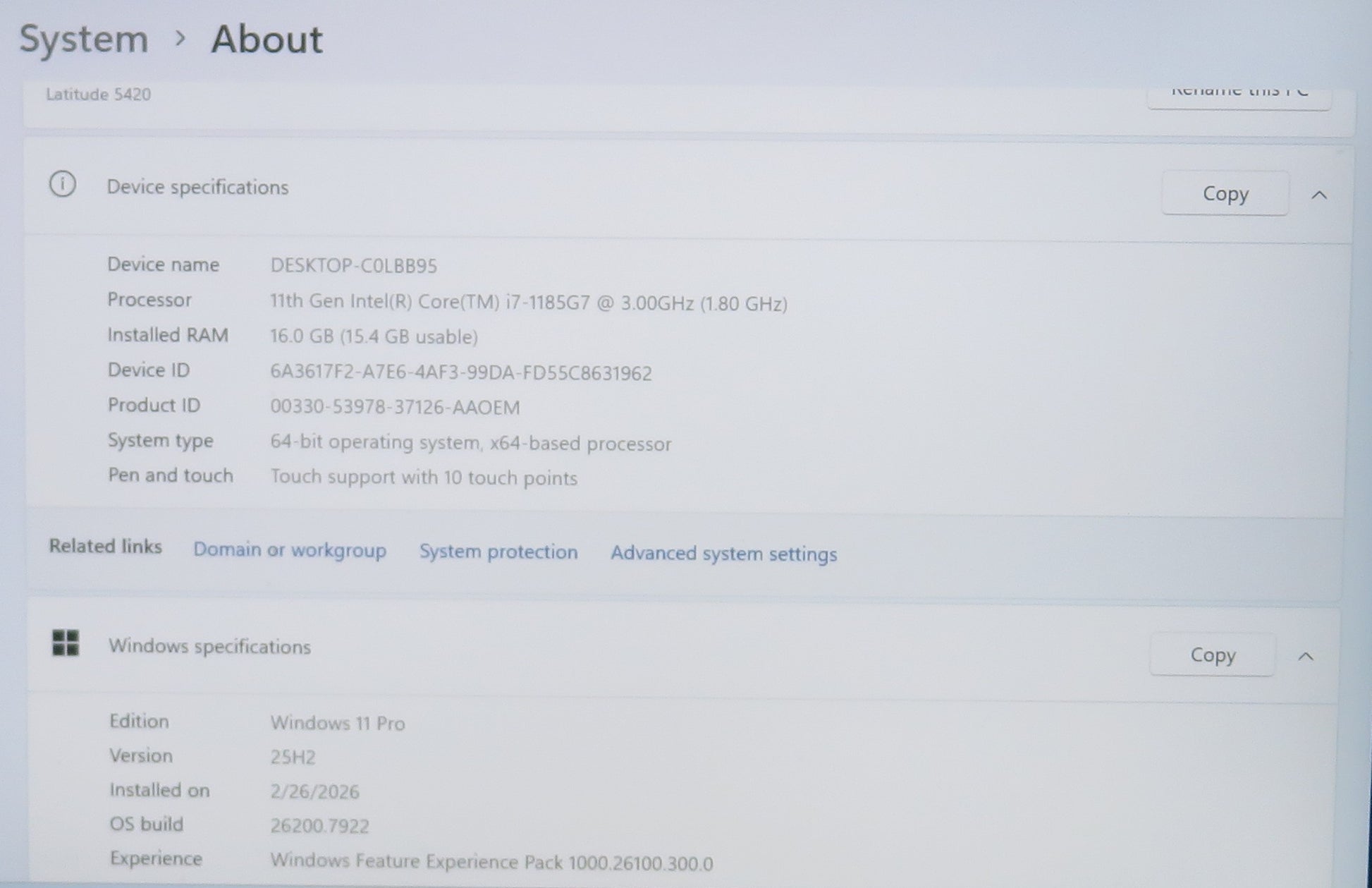The height and width of the screenshot is (888, 1372).
Task: Click the device name DESKTOP-C0LBB95 value
Action: pos(353,266)
